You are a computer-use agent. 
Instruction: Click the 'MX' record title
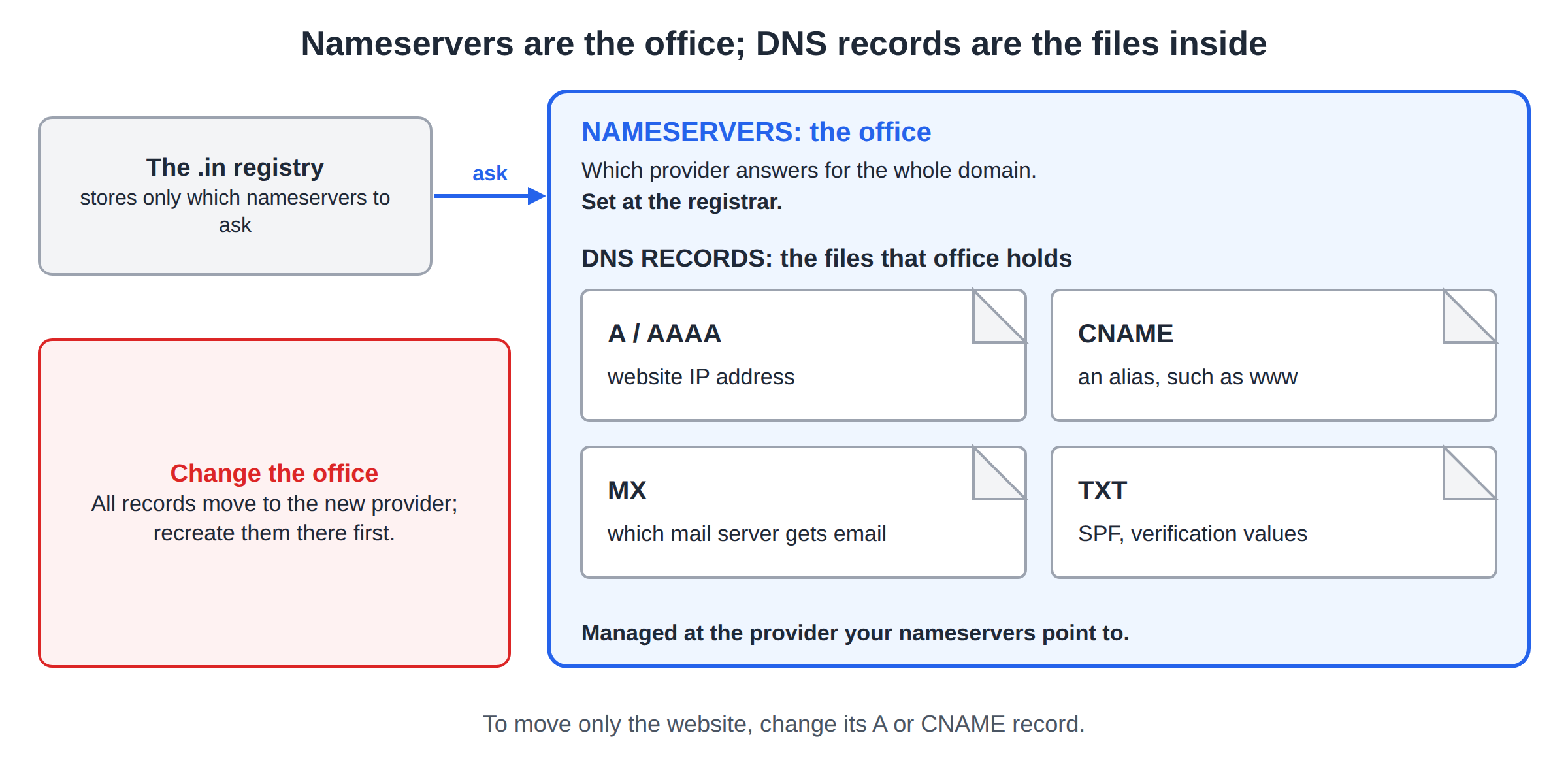627,491
